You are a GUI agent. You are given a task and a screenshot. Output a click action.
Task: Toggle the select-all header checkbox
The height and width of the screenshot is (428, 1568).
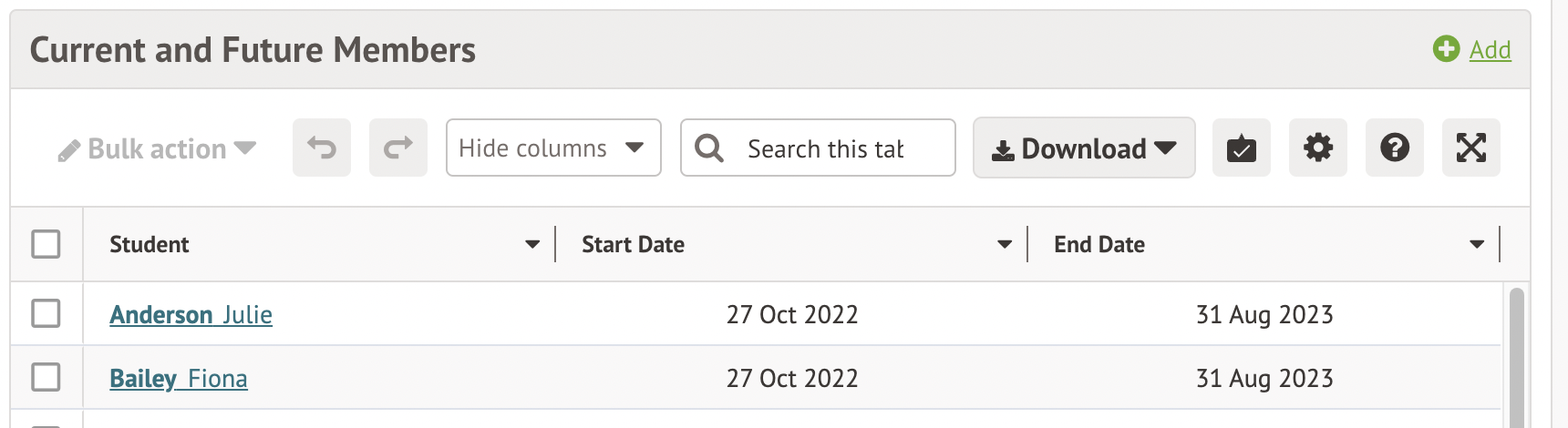(46, 244)
